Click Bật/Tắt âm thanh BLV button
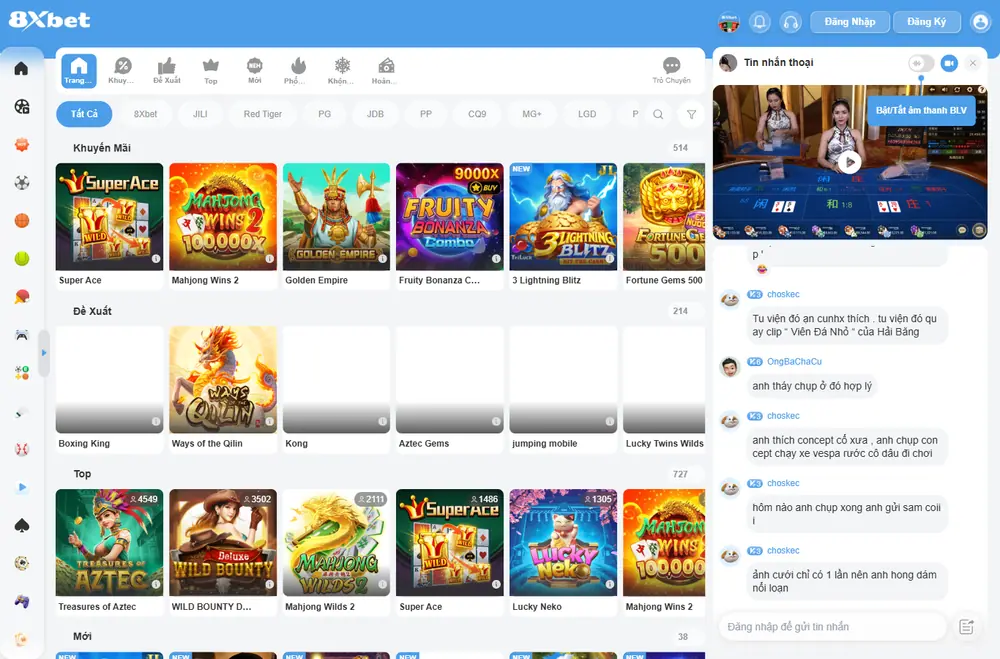1000x659 pixels. (x=921, y=110)
